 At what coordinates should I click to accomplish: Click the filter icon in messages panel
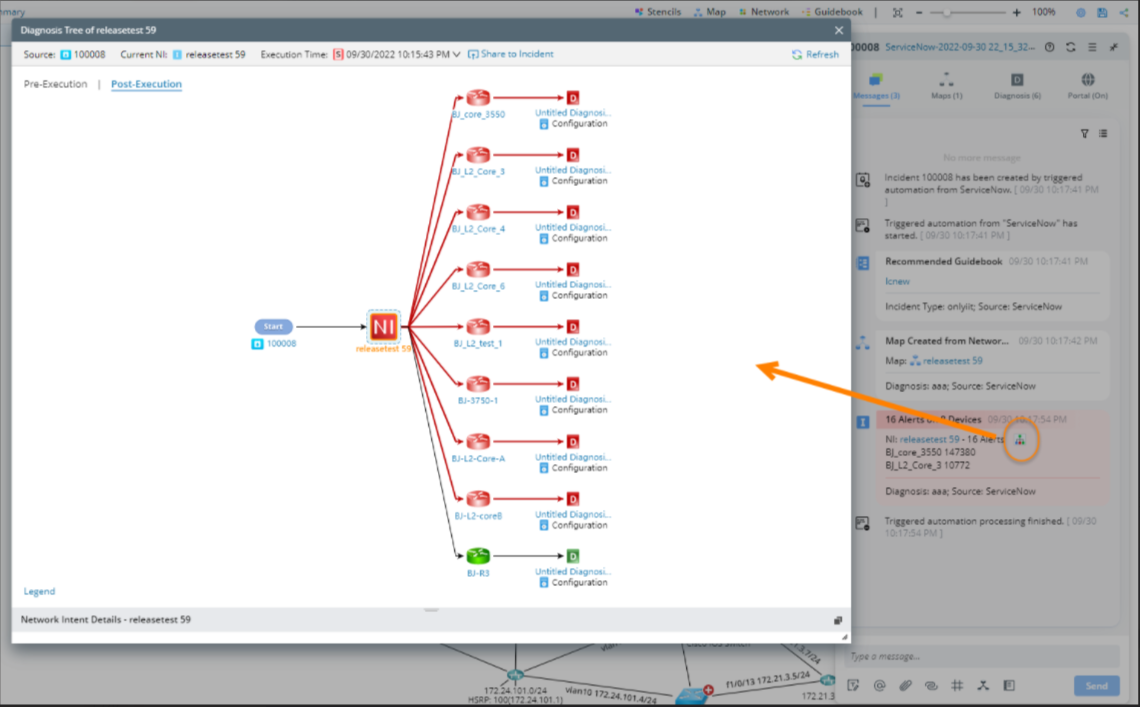(x=1084, y=133)
